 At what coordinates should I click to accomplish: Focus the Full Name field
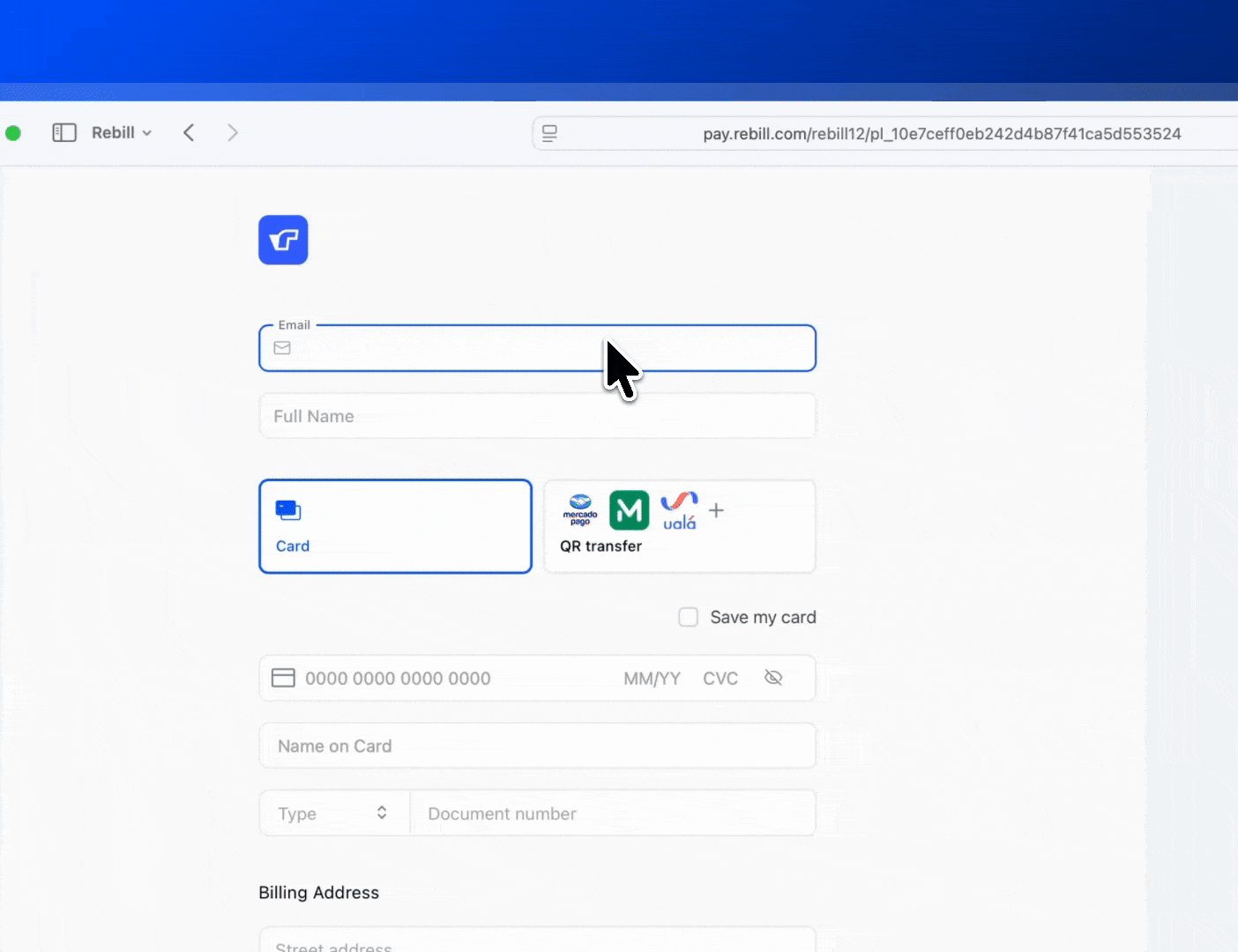click(537, 416)
